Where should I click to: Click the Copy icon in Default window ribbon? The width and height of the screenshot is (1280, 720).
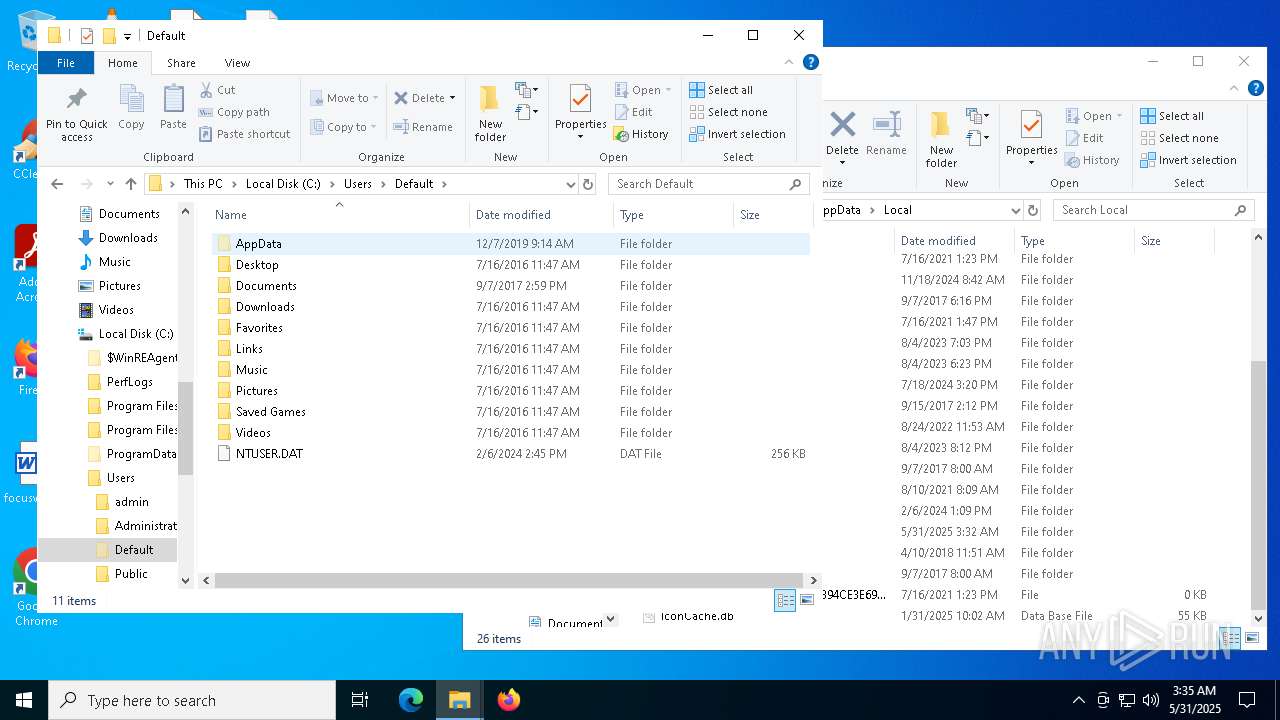coord(131,100)
